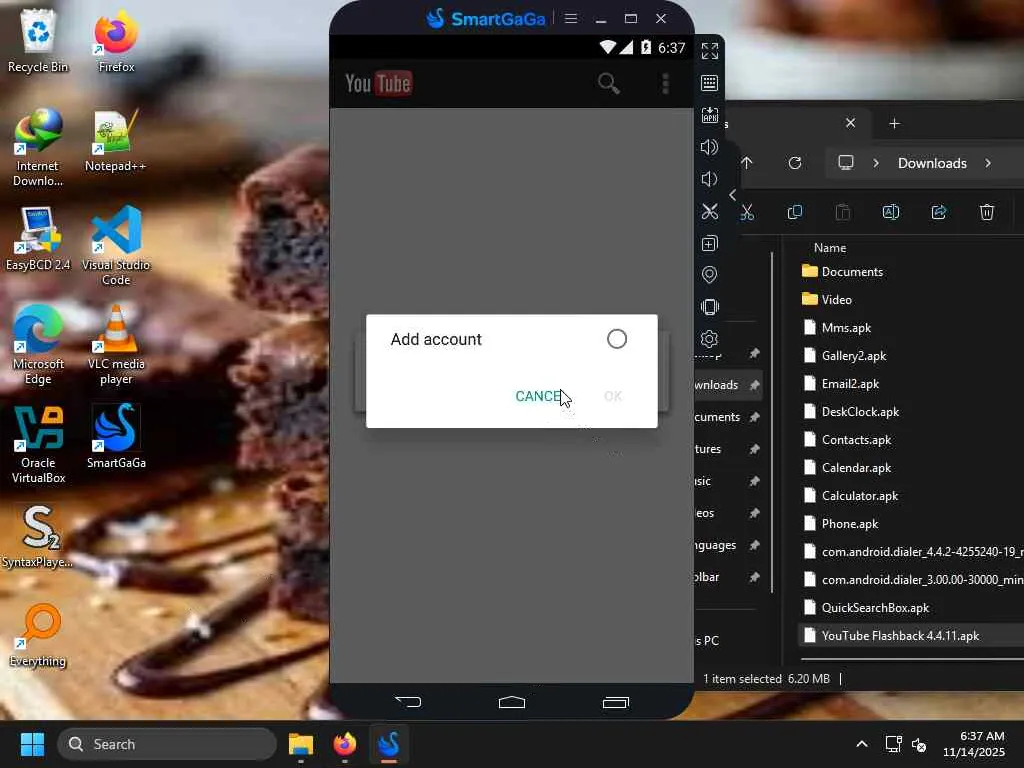Click the volume down speaker icon
This screenshot has height=768, width=1024.
tap(710, 179)
